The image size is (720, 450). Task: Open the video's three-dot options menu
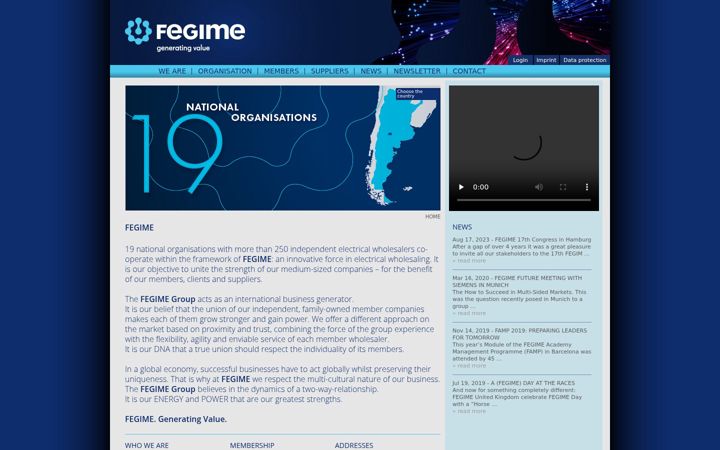(x=586, y=187)
